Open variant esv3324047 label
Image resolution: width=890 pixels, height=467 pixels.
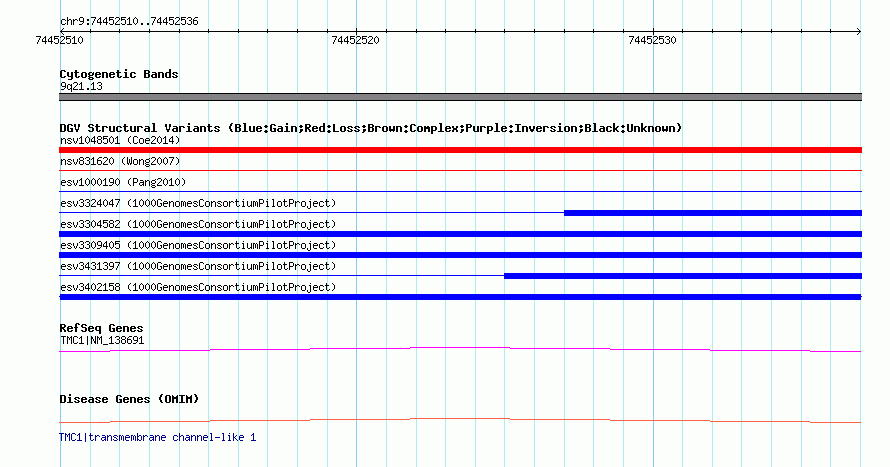[198, 203]
